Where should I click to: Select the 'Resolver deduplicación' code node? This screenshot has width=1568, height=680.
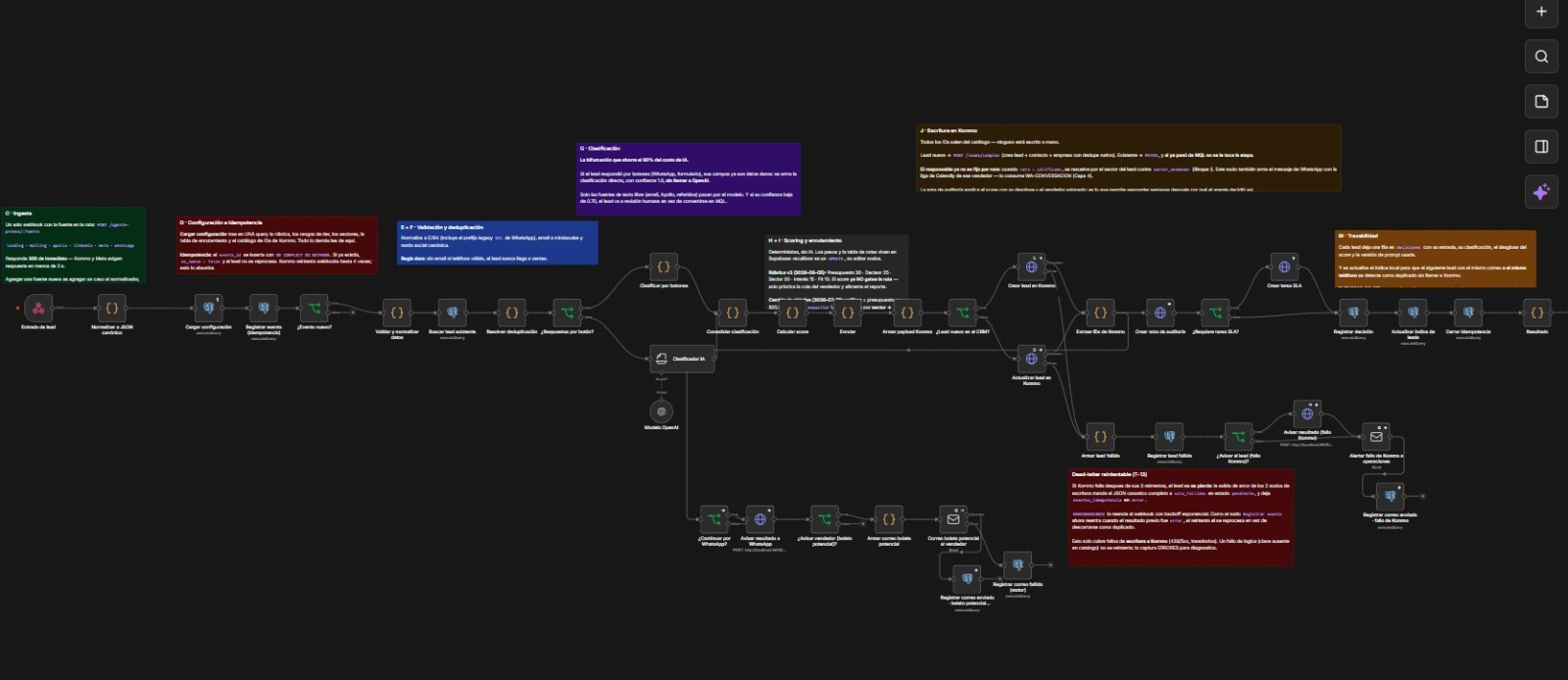click(x=512, y=313)
